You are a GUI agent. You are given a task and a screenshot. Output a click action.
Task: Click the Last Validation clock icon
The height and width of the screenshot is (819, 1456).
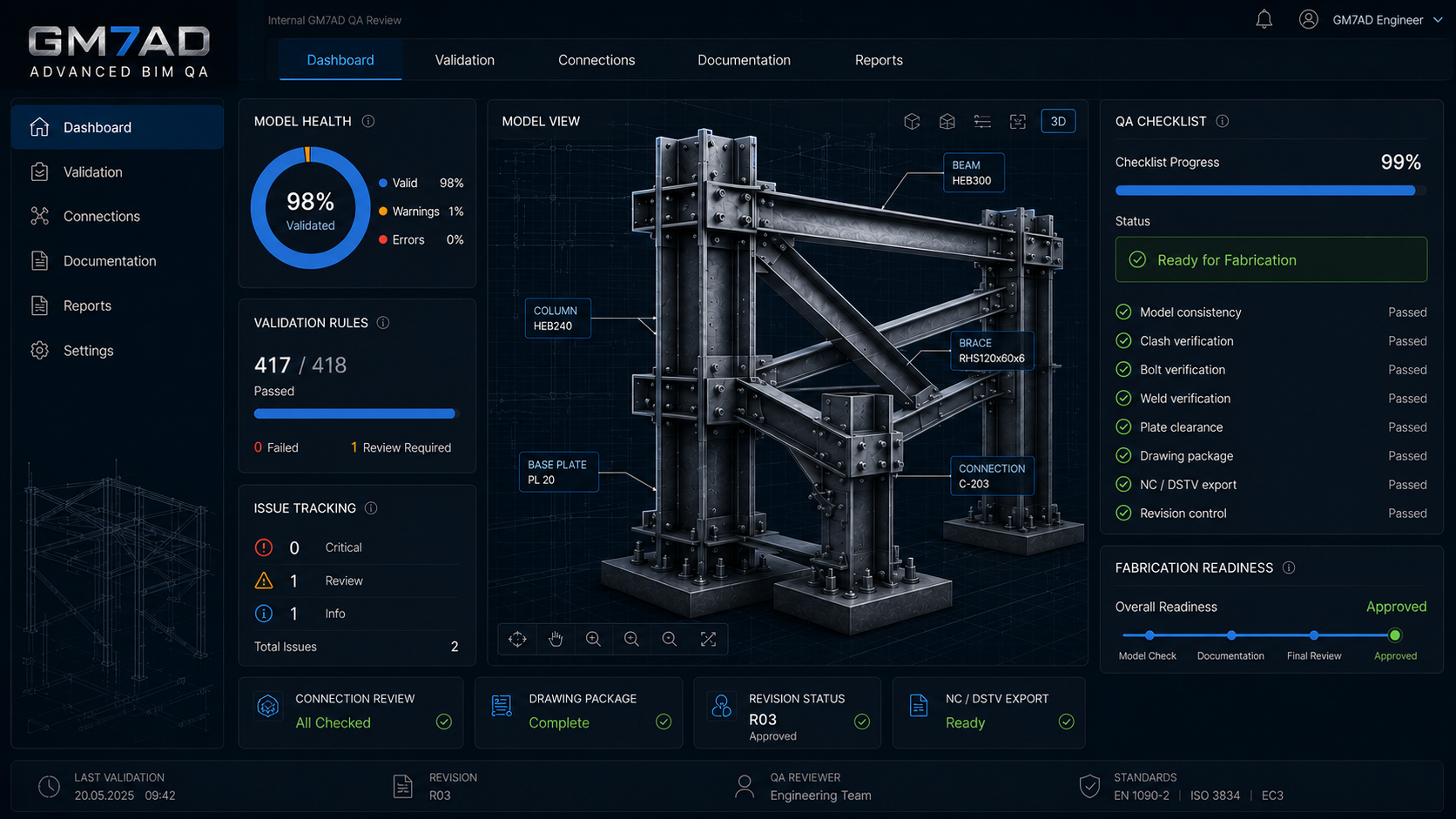[x=49, y=787]
